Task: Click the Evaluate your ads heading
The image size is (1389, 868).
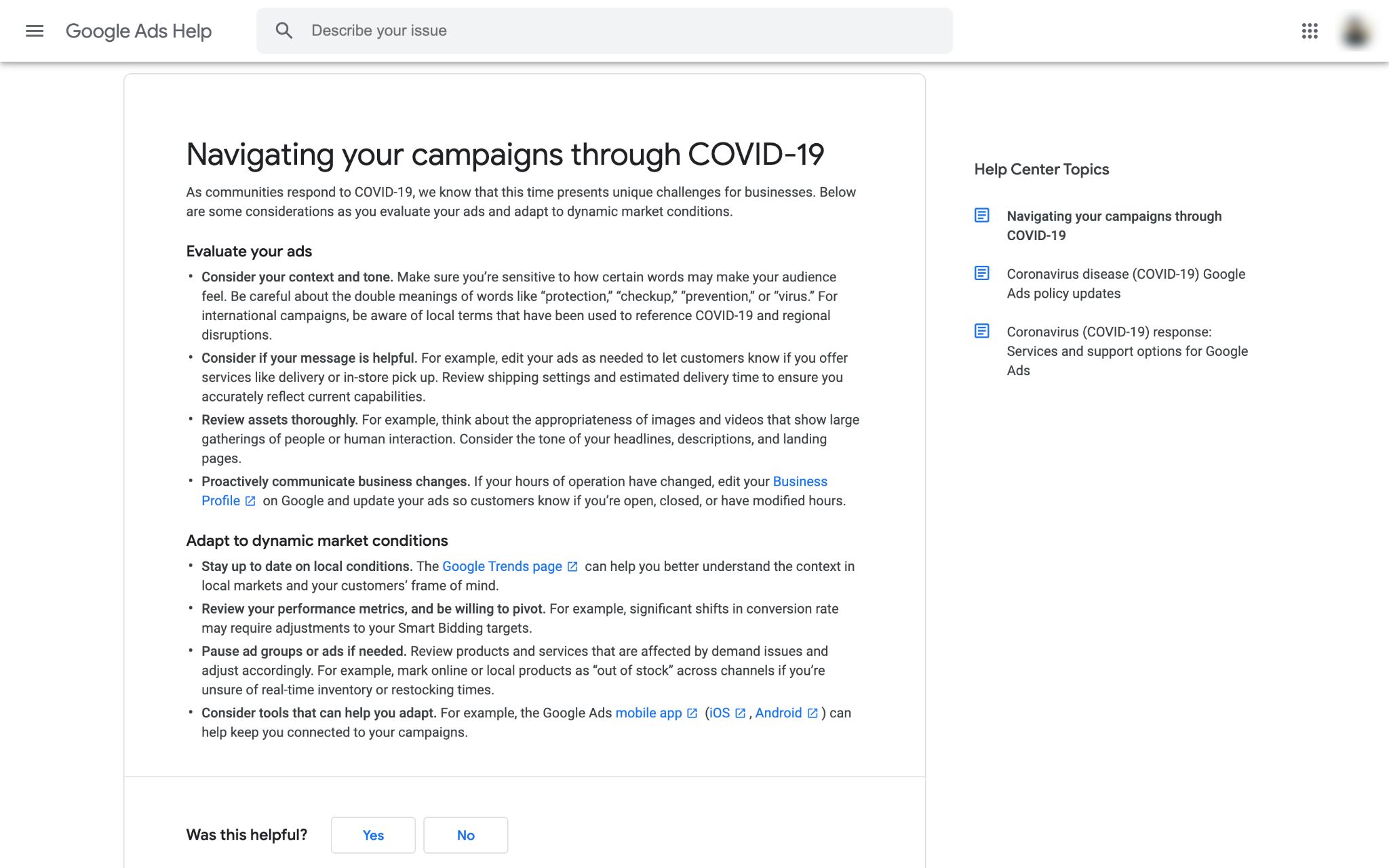Action: click(249, 252)
